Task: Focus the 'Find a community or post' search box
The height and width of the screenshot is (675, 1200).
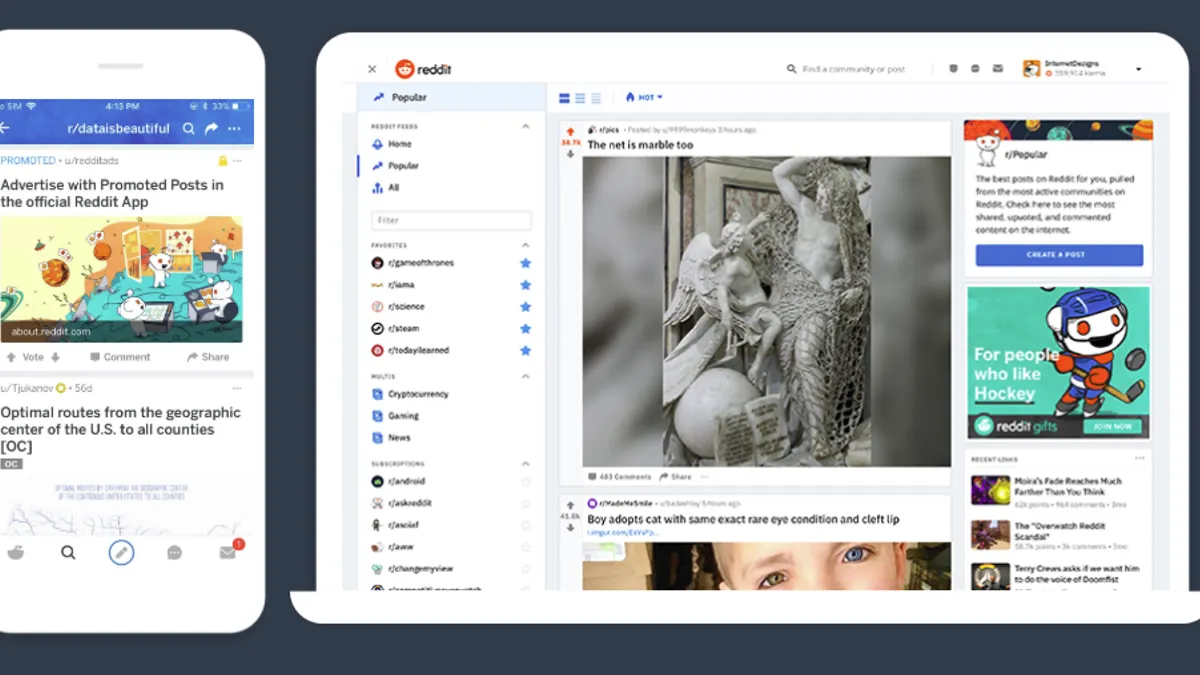Action: 846,69
